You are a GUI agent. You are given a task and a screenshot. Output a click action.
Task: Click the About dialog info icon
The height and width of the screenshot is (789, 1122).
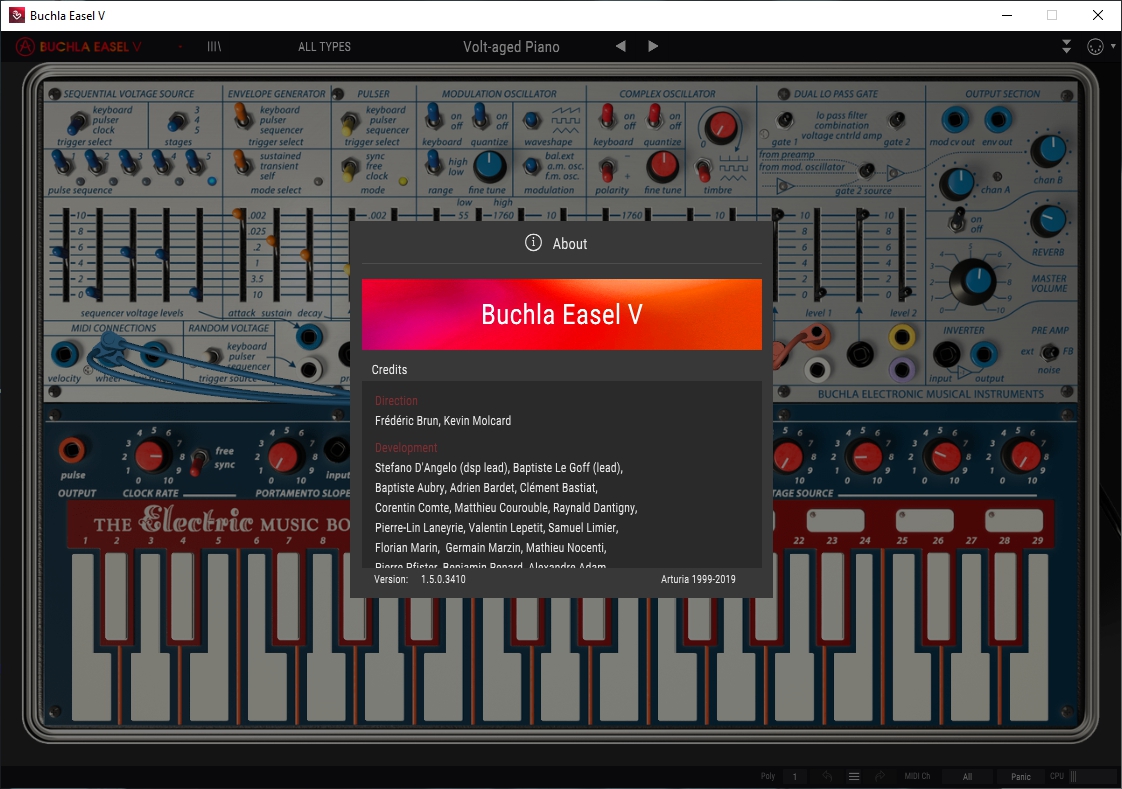[533, 243]
